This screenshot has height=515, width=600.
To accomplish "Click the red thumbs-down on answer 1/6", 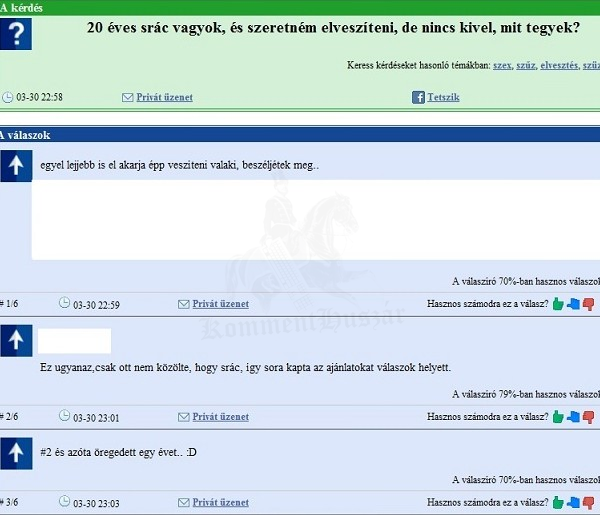I will point(588,304).
